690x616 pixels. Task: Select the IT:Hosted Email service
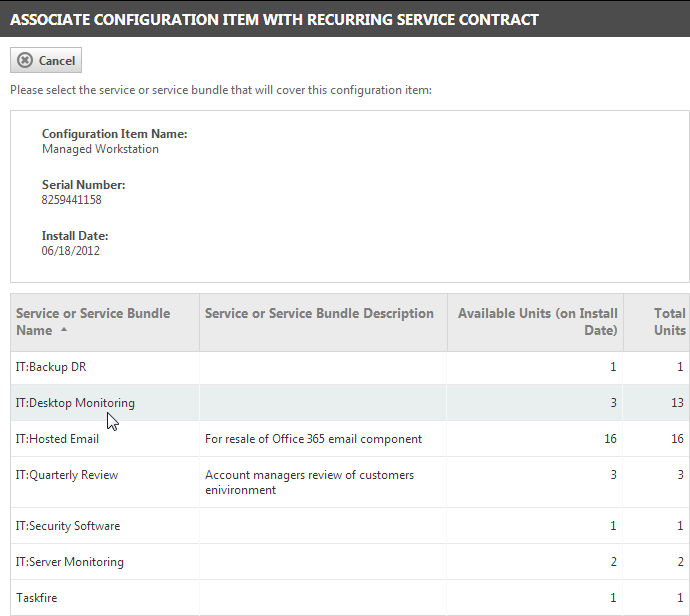350,439
